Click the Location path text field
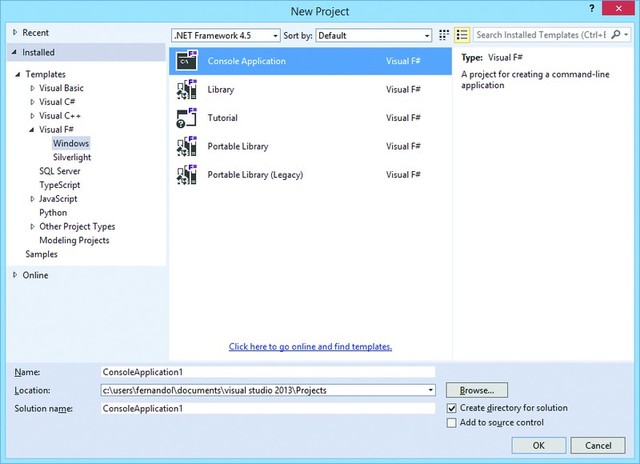The width and height of the screenshot is (640, 464). [x=263, y=390]
